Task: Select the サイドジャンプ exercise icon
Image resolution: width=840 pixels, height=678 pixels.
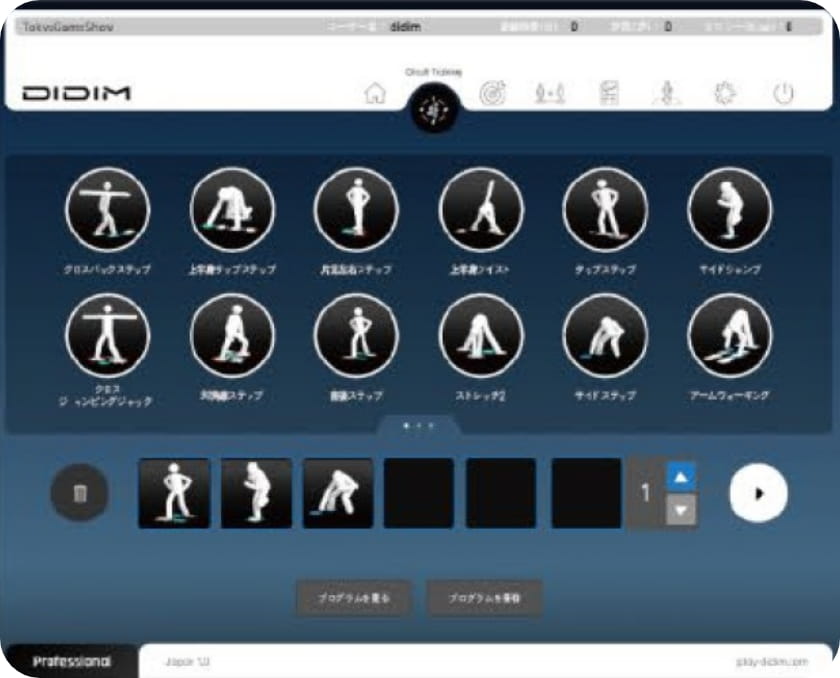Action: (x=730, y=210)
